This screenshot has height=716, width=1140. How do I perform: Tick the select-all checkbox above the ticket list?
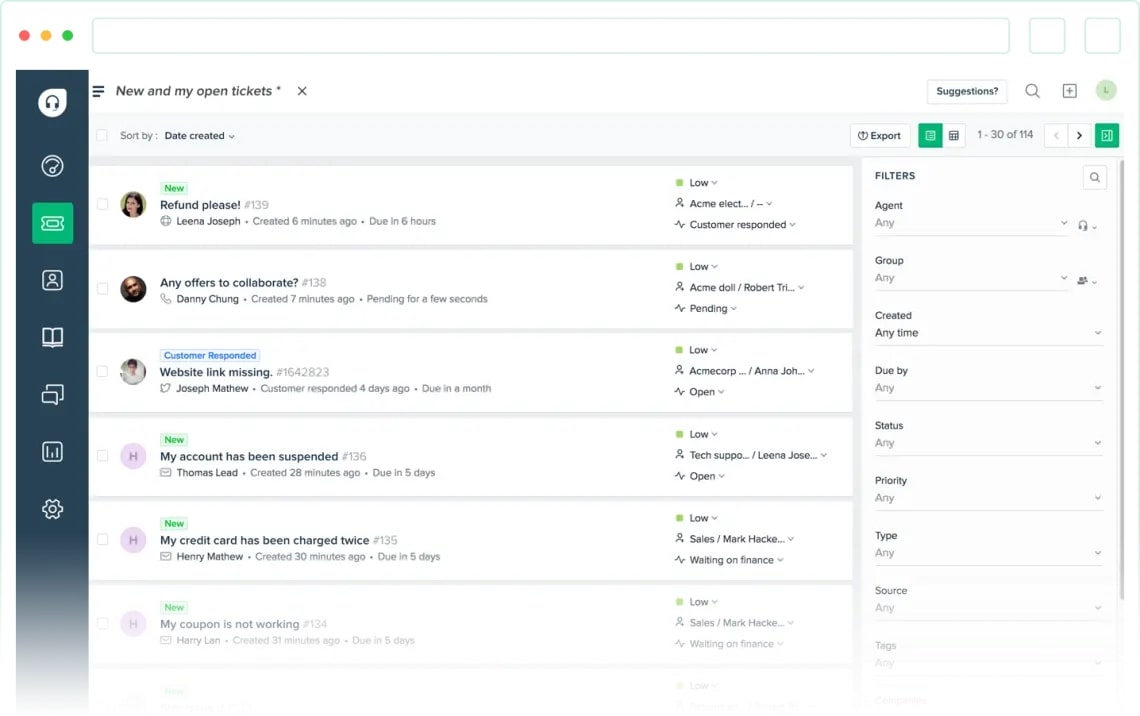point(101,135)
